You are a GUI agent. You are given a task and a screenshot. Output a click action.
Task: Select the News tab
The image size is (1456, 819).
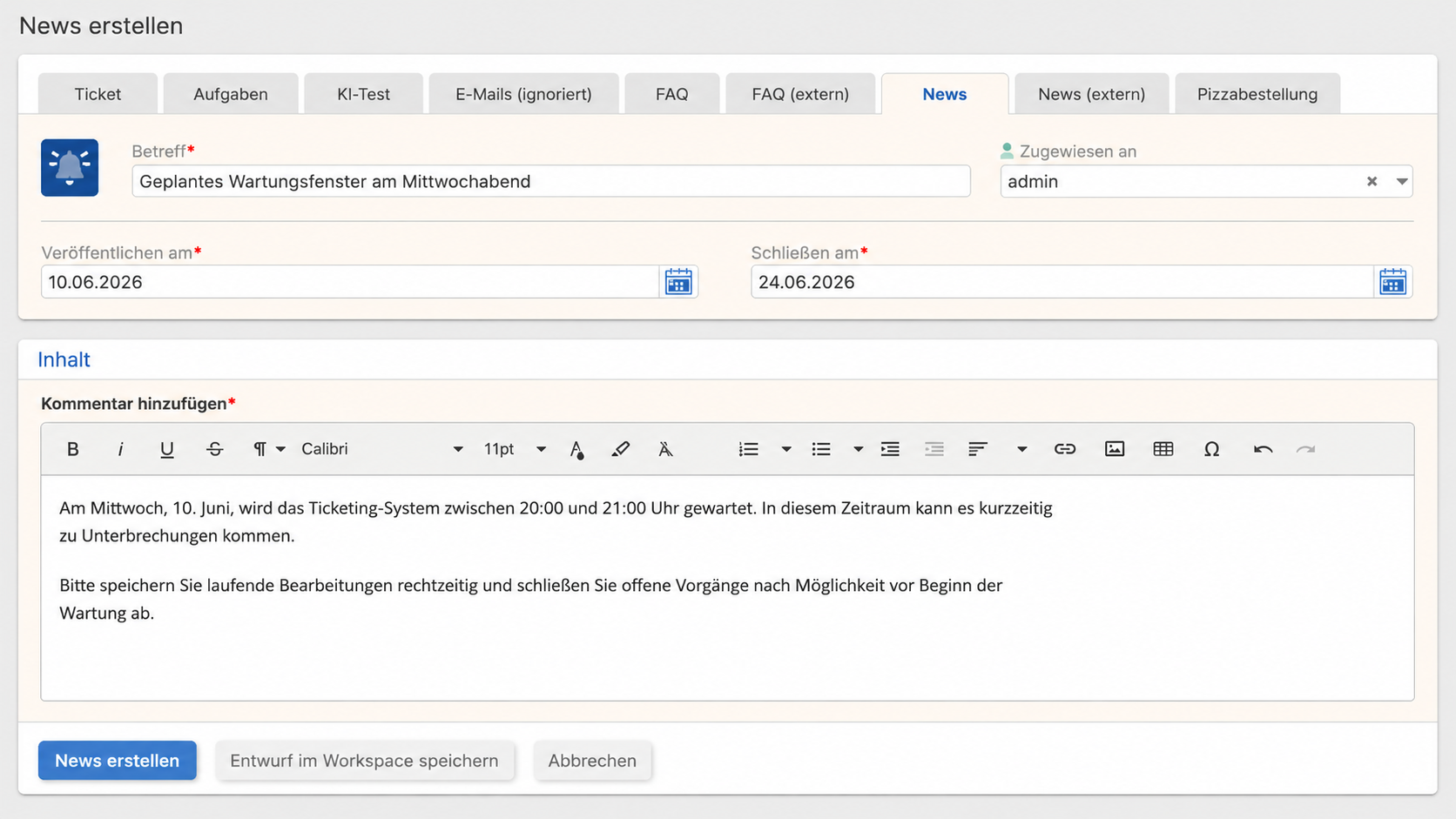945,94
